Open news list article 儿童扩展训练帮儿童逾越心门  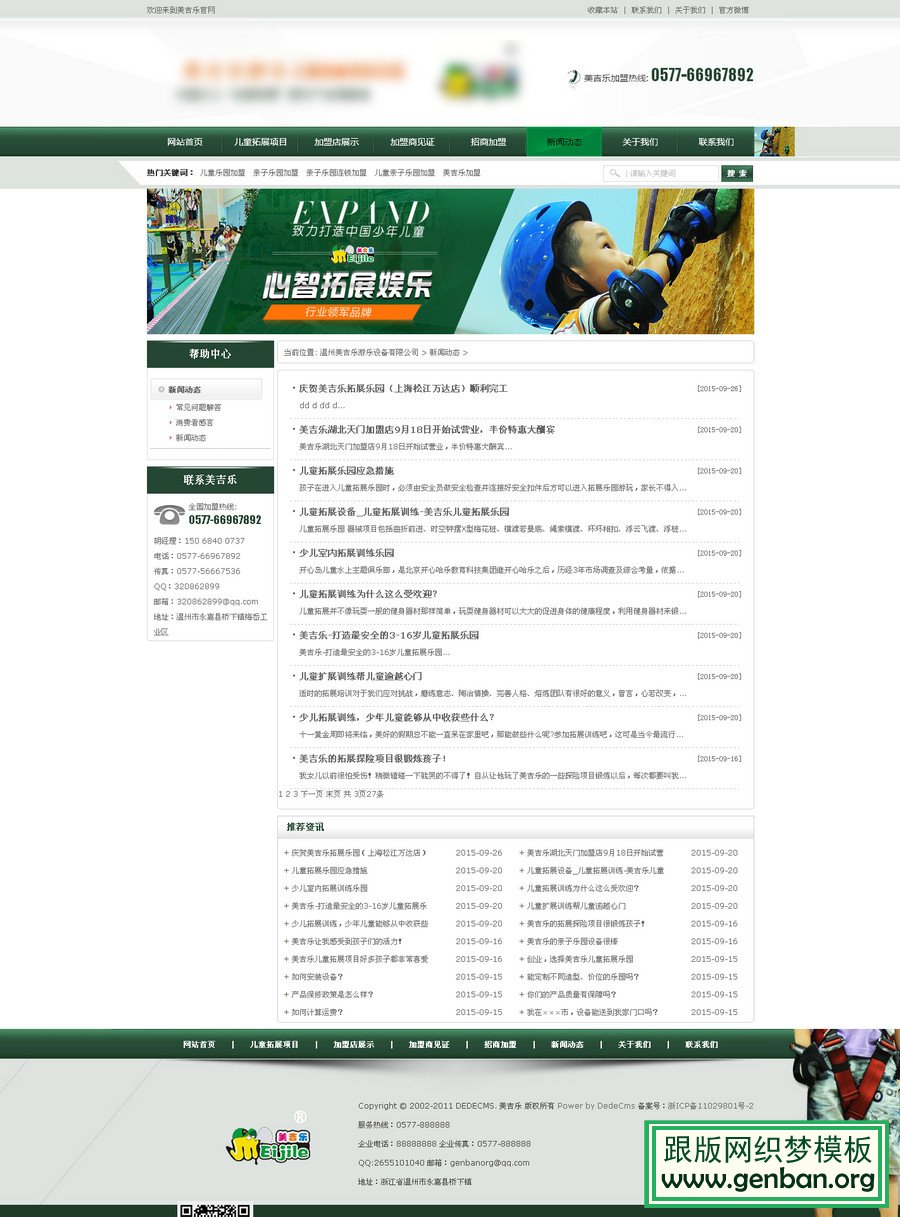360,676
